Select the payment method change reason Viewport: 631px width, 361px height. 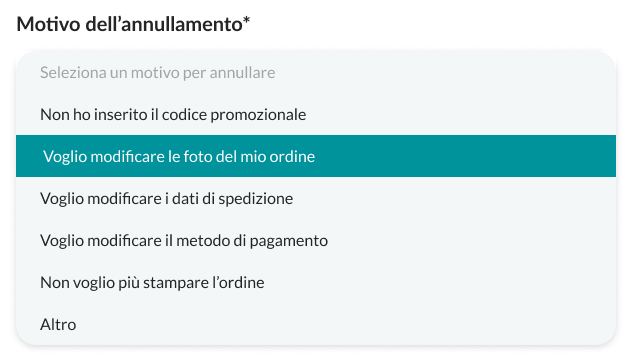316,240
